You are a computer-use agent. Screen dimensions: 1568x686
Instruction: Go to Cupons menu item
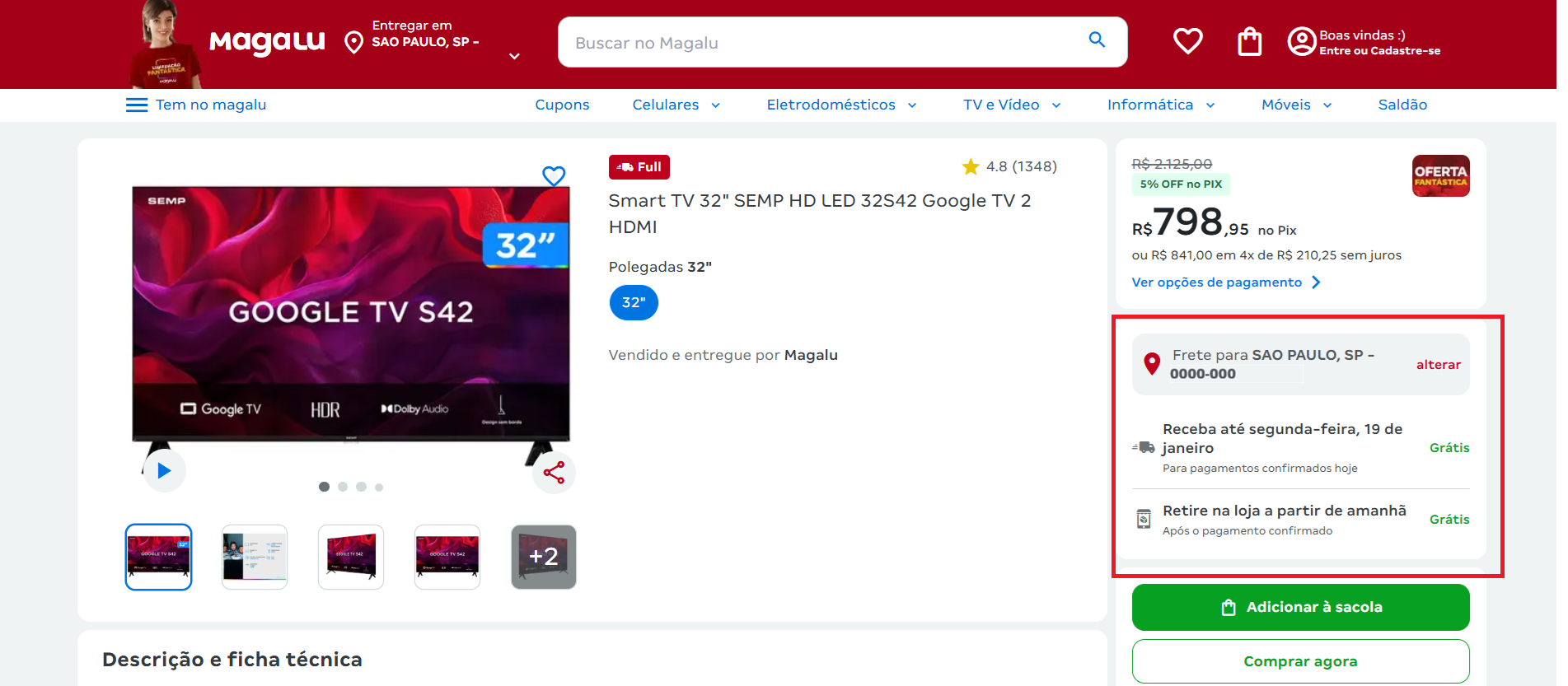pos(562,105)
